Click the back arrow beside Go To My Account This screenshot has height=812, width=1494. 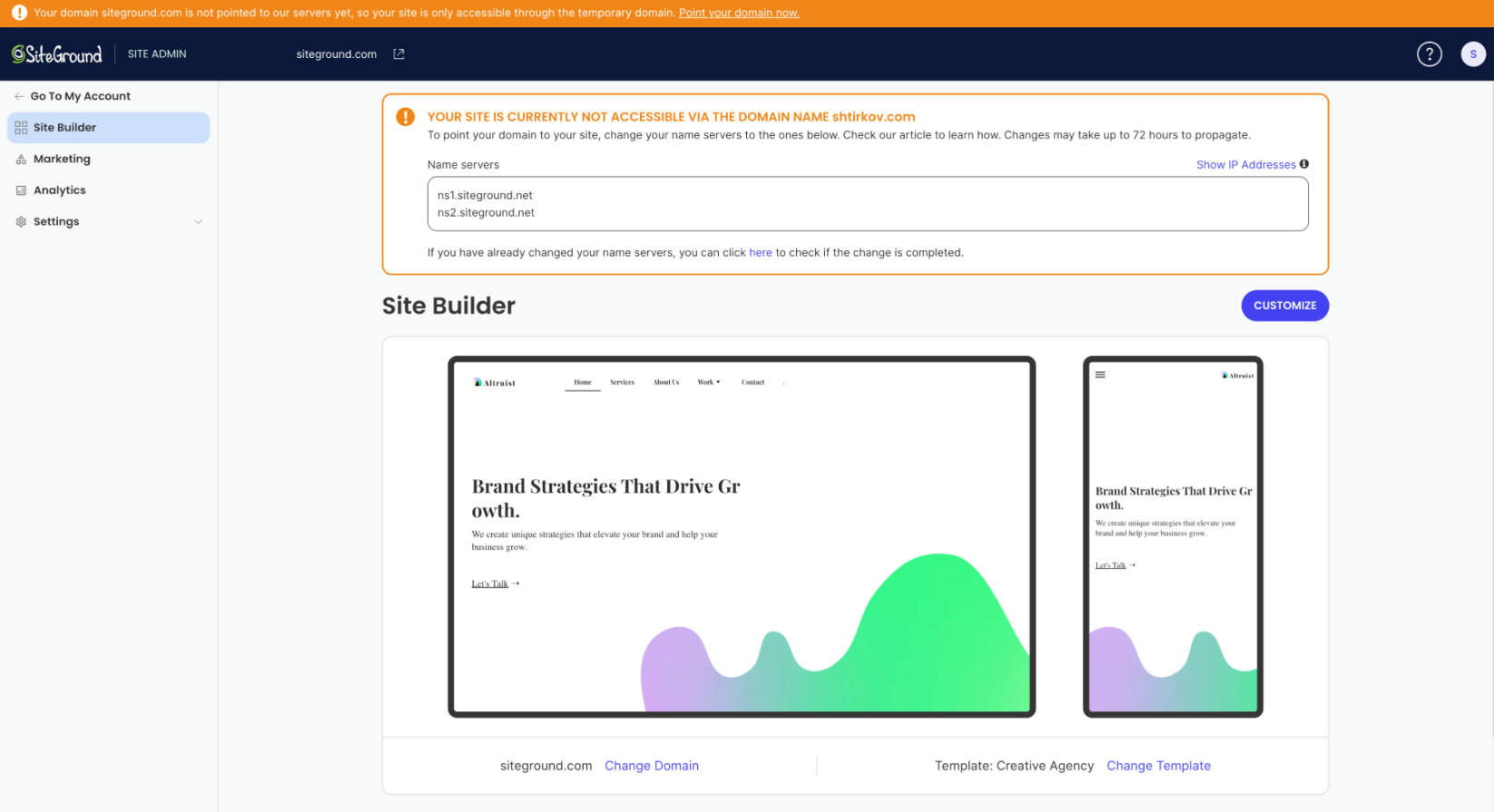19,96
